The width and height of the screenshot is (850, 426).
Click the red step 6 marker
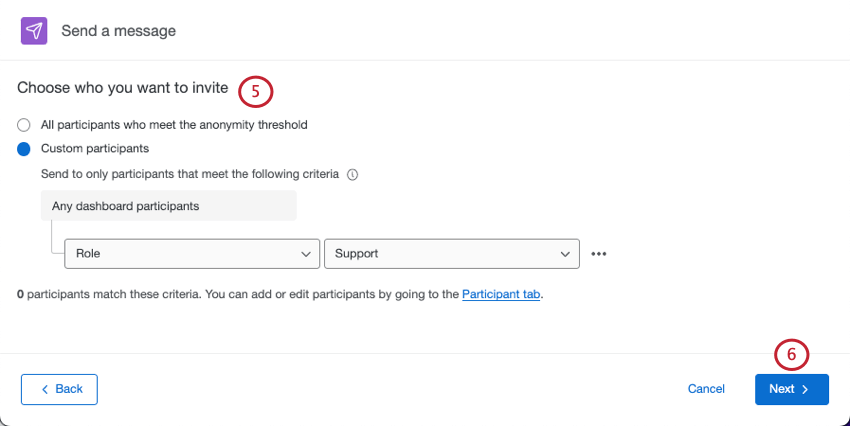click(791, 354)
